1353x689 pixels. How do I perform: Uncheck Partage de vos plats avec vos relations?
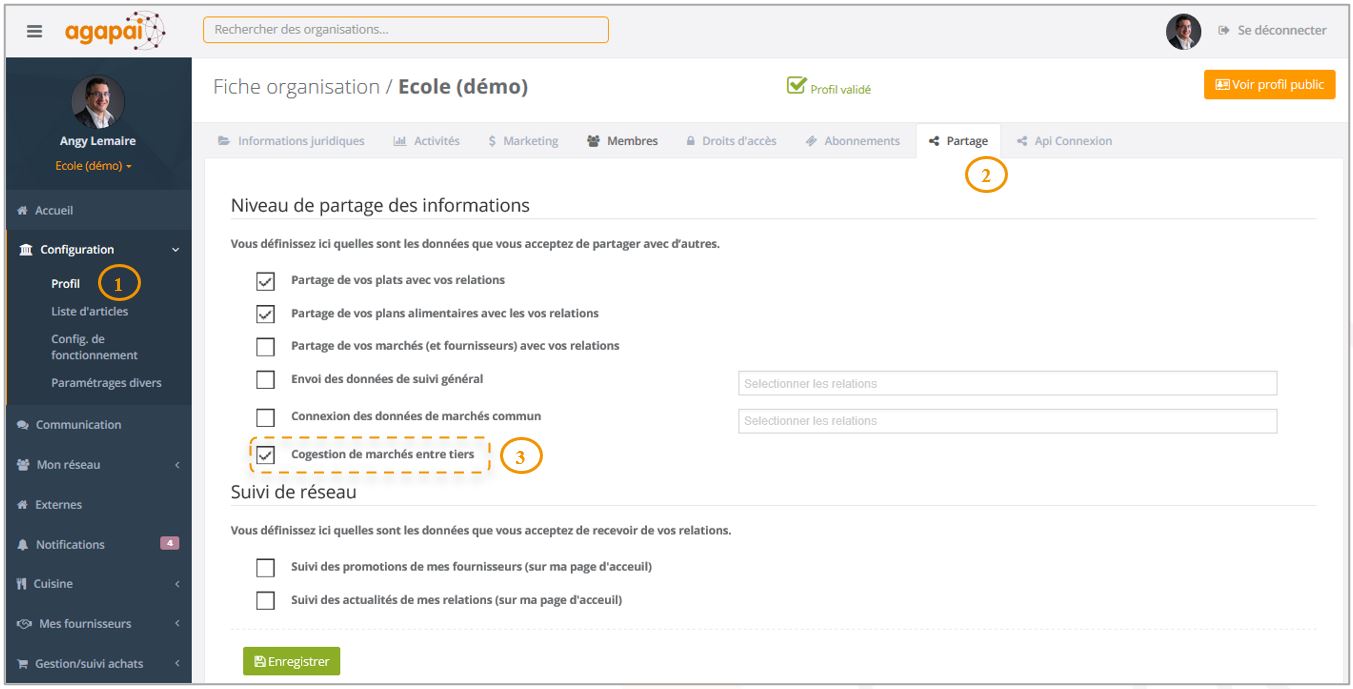click(266, 281)
